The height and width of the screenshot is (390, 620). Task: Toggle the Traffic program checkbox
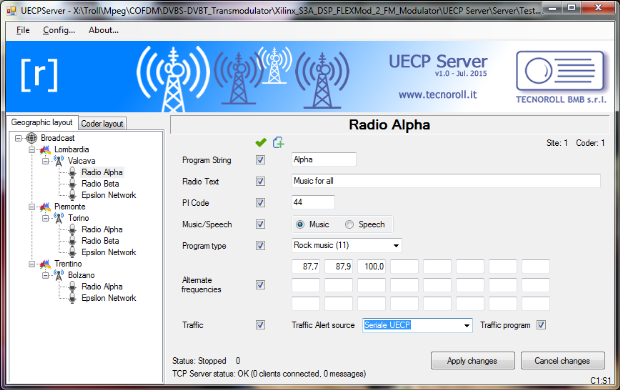point(541,325)
